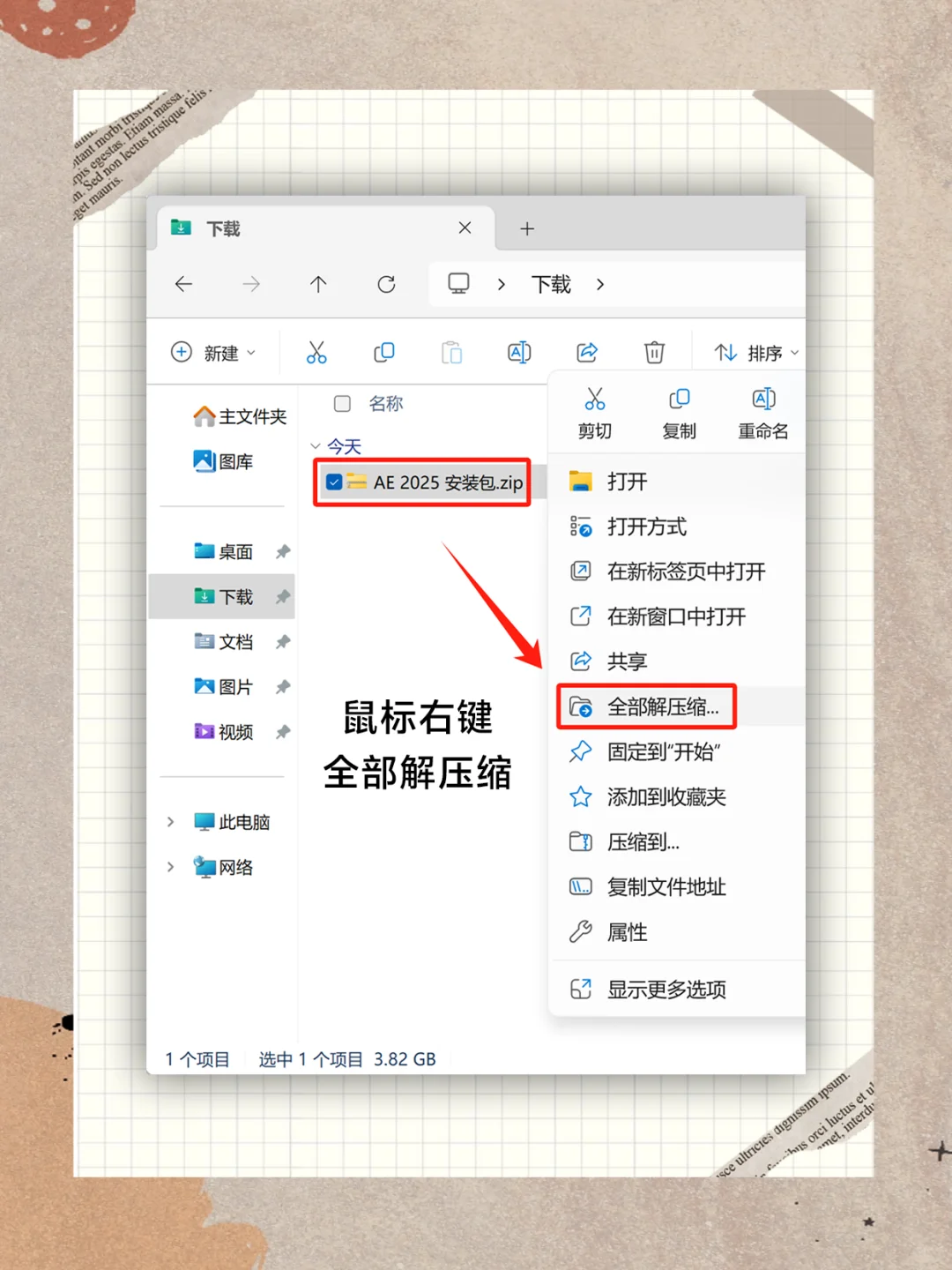
Task: Refresh the current folder view
Action: (x=386, y=284)
